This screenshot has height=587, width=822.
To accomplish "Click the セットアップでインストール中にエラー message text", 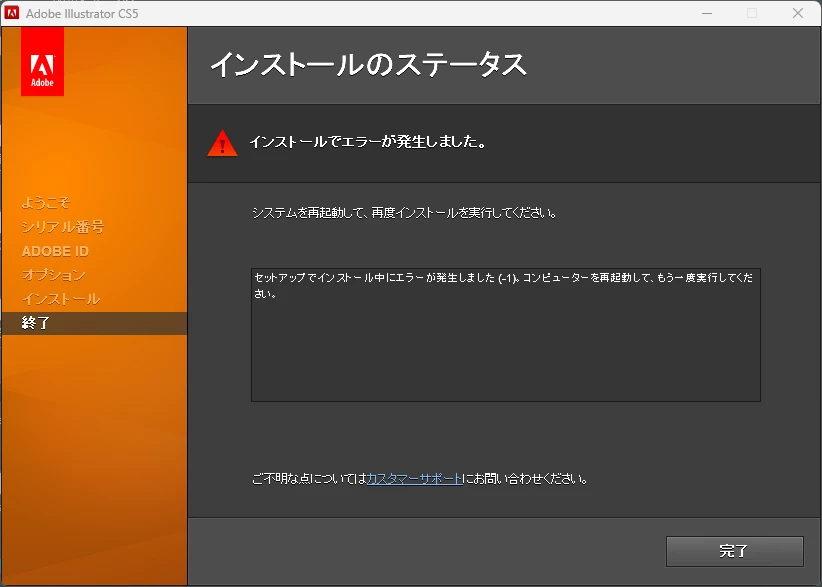I will [503, 285].
